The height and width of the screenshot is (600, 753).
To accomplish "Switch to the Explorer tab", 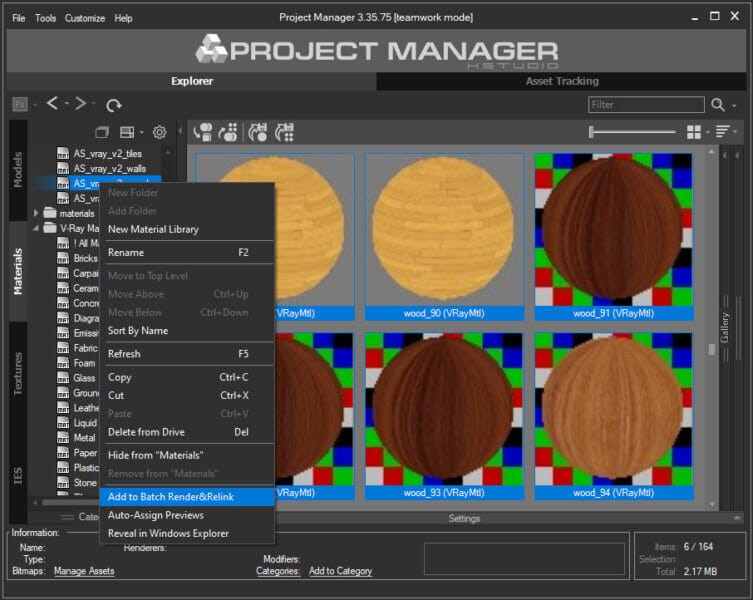I will pyautogui.click(x=192, y=81).
